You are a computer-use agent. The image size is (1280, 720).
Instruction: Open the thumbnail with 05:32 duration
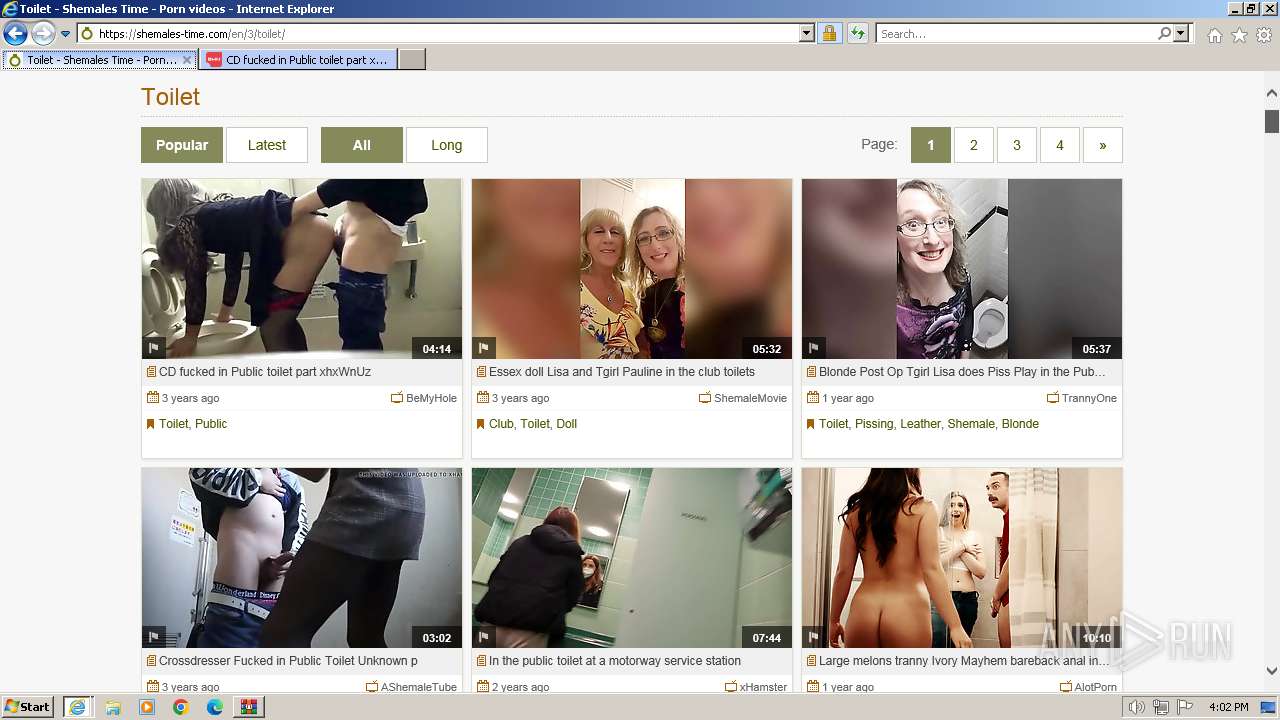pos(632,269)
